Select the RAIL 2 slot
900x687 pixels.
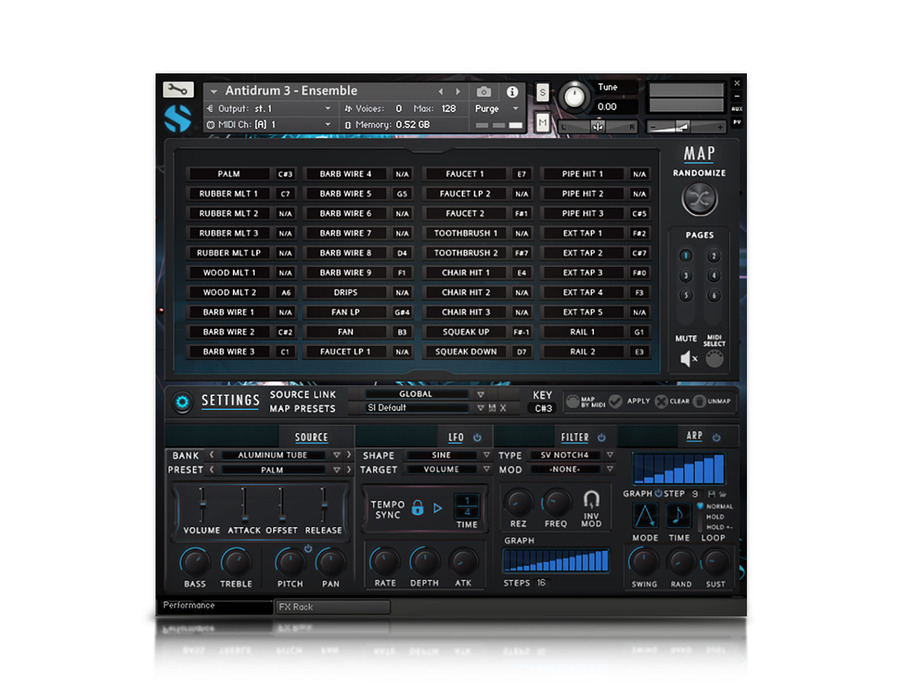583,352
